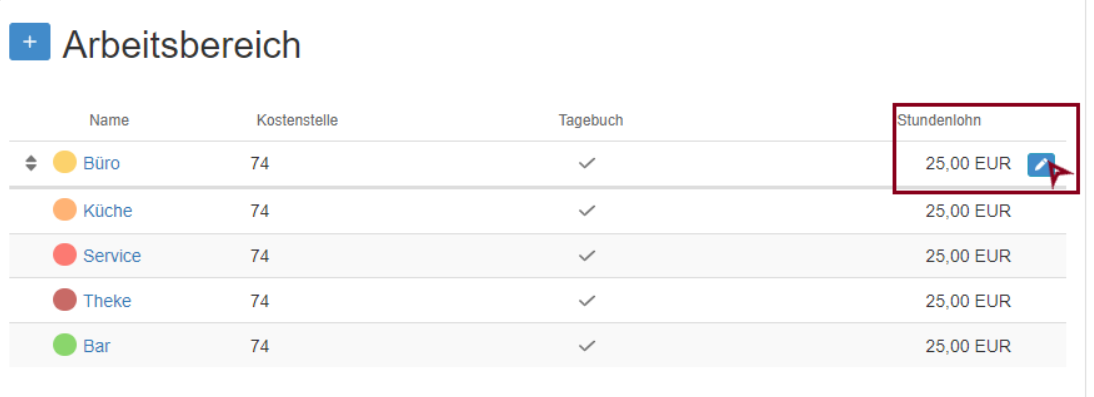Open the Service work area link
The height and width of the screenshot is (397, 1094).
pos(112,255)
